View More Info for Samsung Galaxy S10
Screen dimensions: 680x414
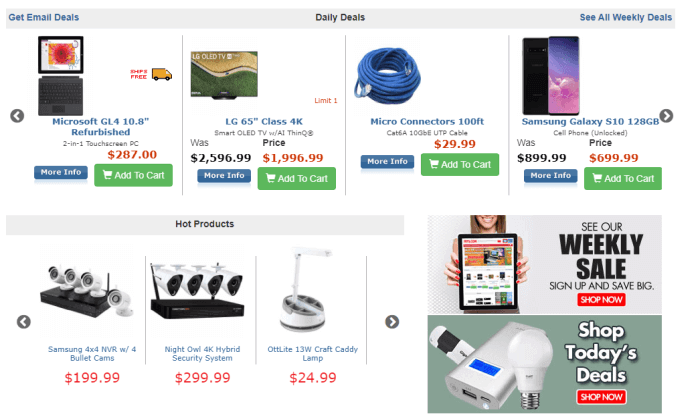pos(551,176)
